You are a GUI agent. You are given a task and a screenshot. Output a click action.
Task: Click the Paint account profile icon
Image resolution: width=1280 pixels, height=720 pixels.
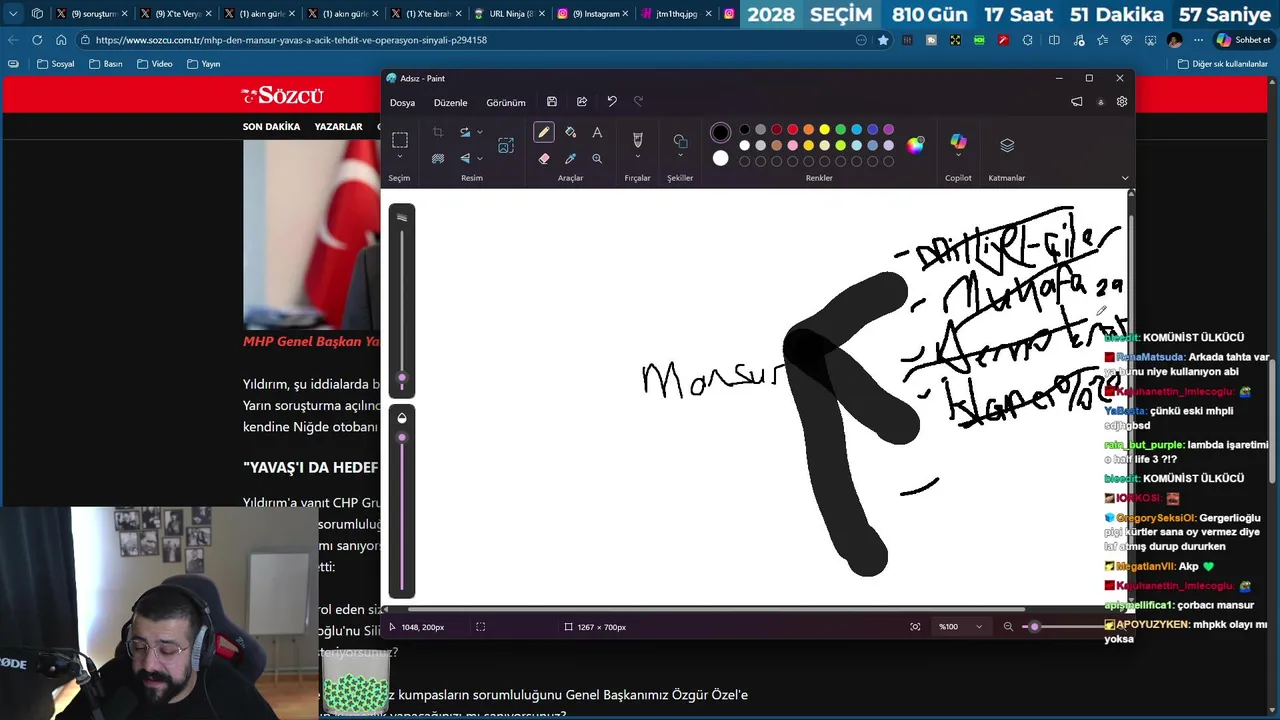coord(1100,102)
